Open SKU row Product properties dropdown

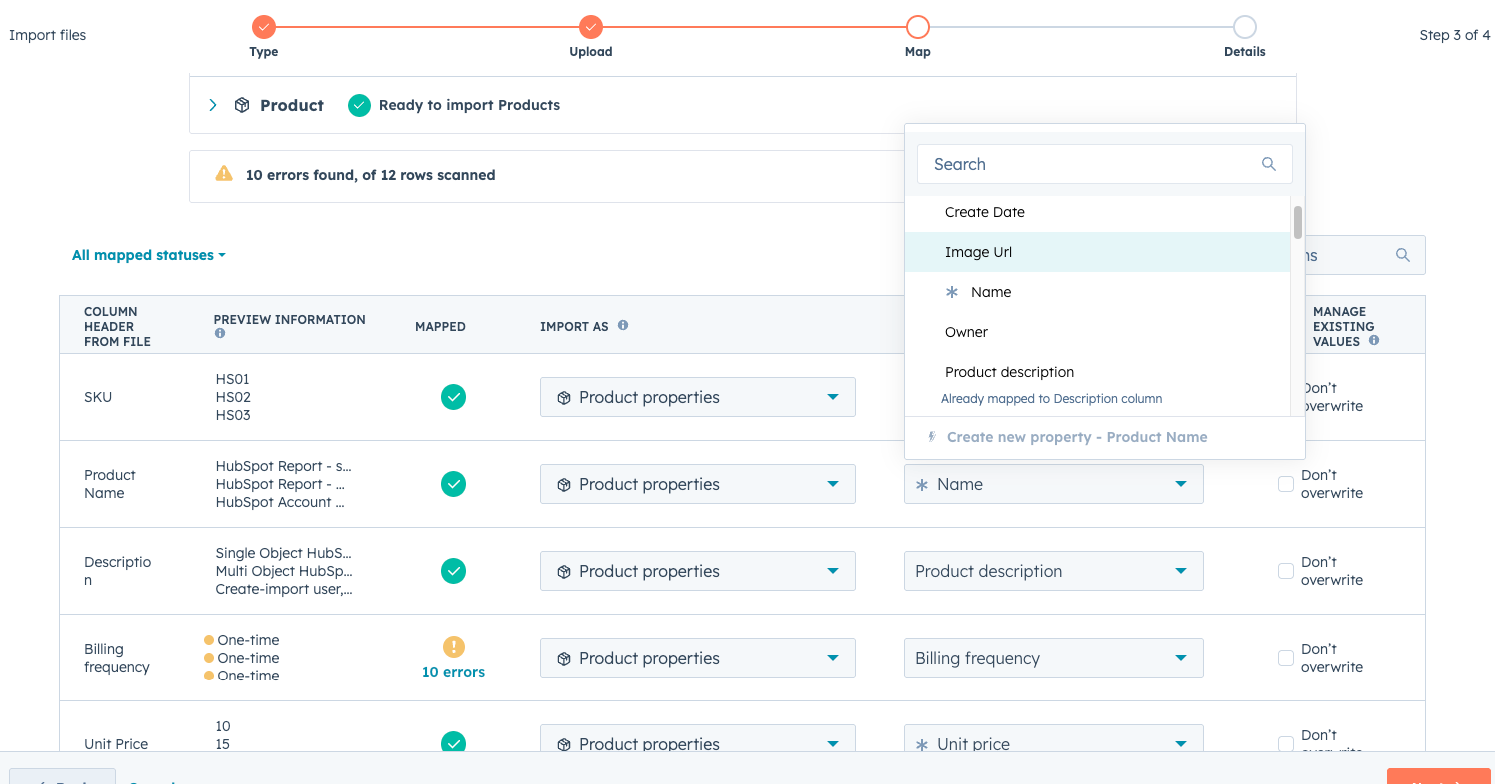pyautogui.click(x=697, y=397)
